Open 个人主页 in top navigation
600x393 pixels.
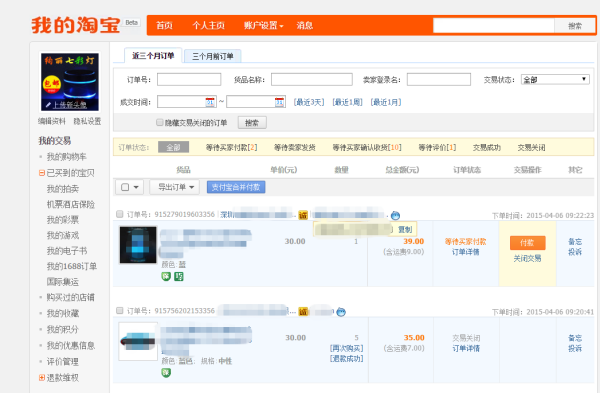coord(208,26)
